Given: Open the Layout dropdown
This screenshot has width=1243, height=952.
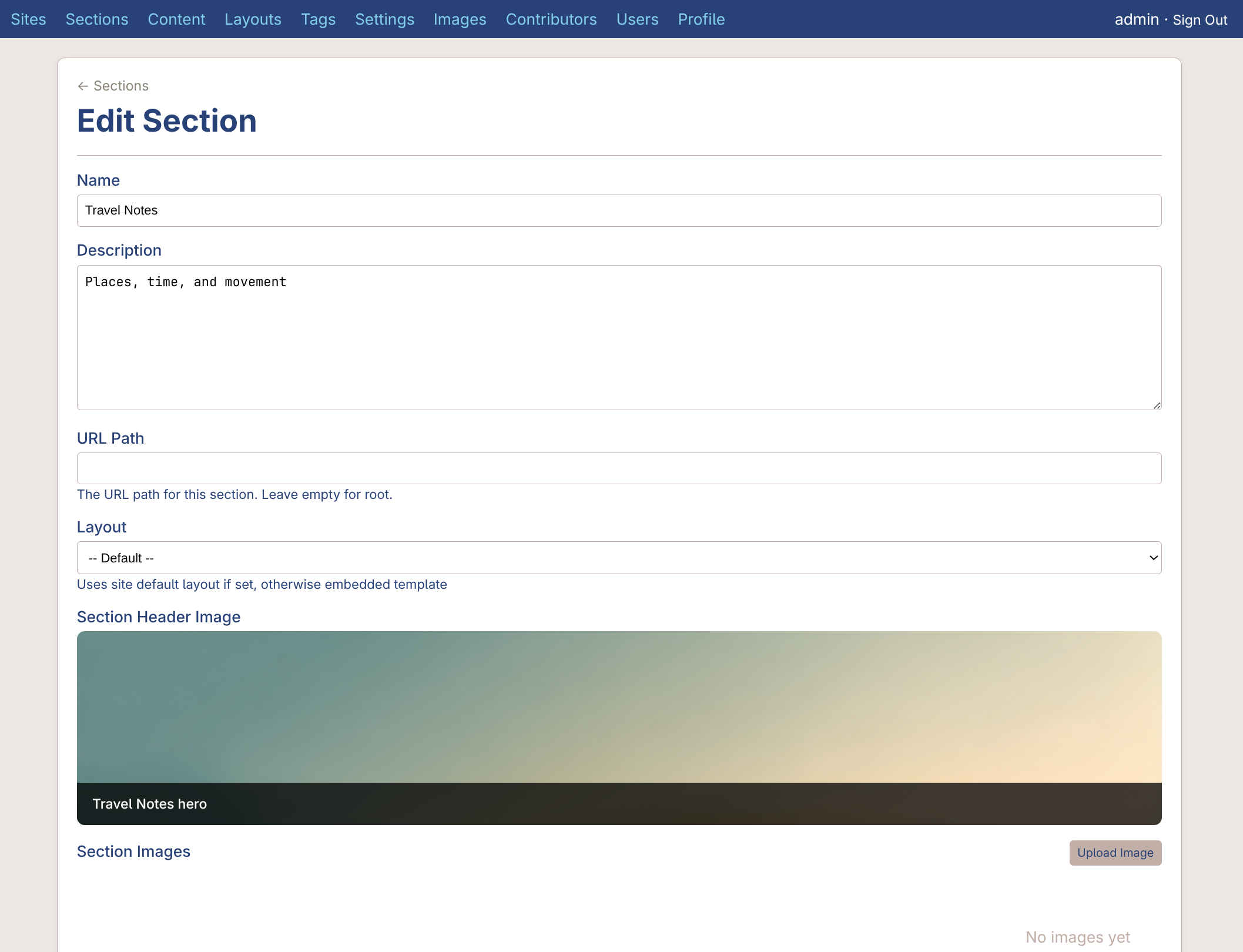Looking at the screenshot, I should (x=618, y=558).
